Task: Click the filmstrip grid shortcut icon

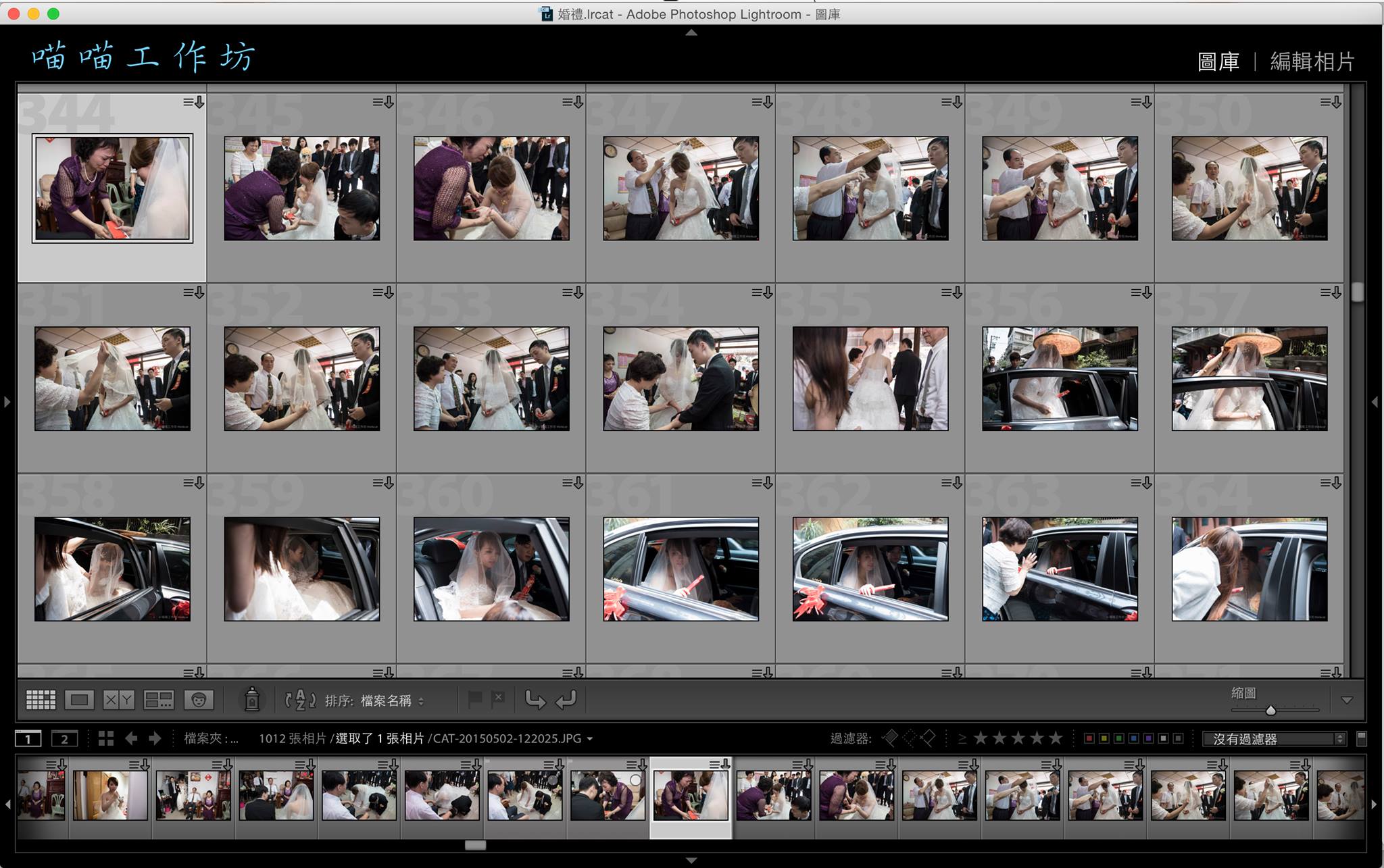Action: [106, 738]
